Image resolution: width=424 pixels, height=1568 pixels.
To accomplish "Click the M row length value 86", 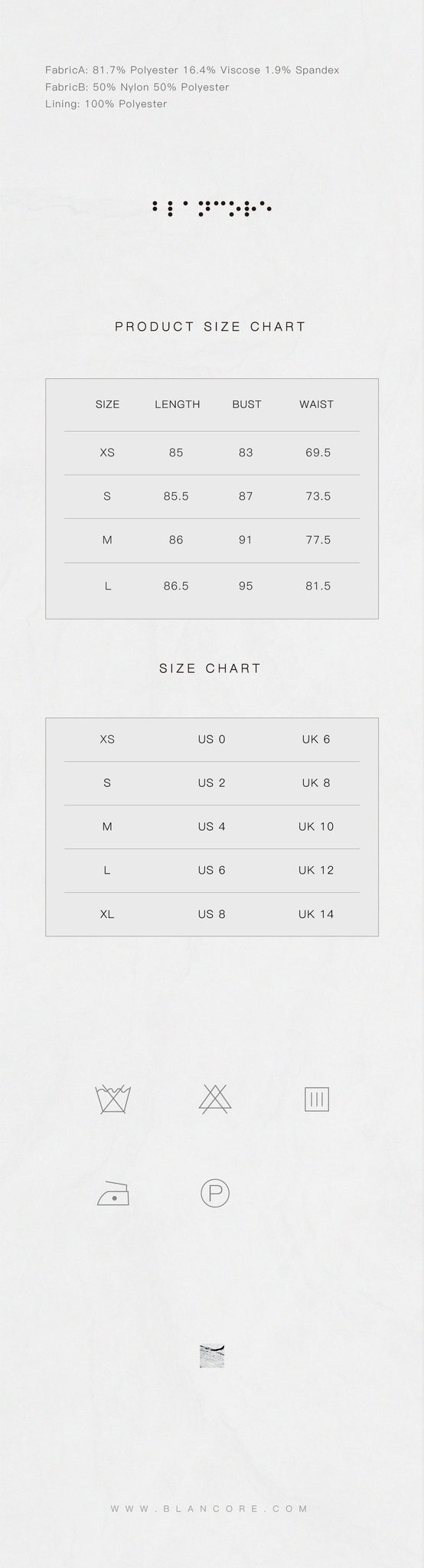I will (x=176, y=540).
